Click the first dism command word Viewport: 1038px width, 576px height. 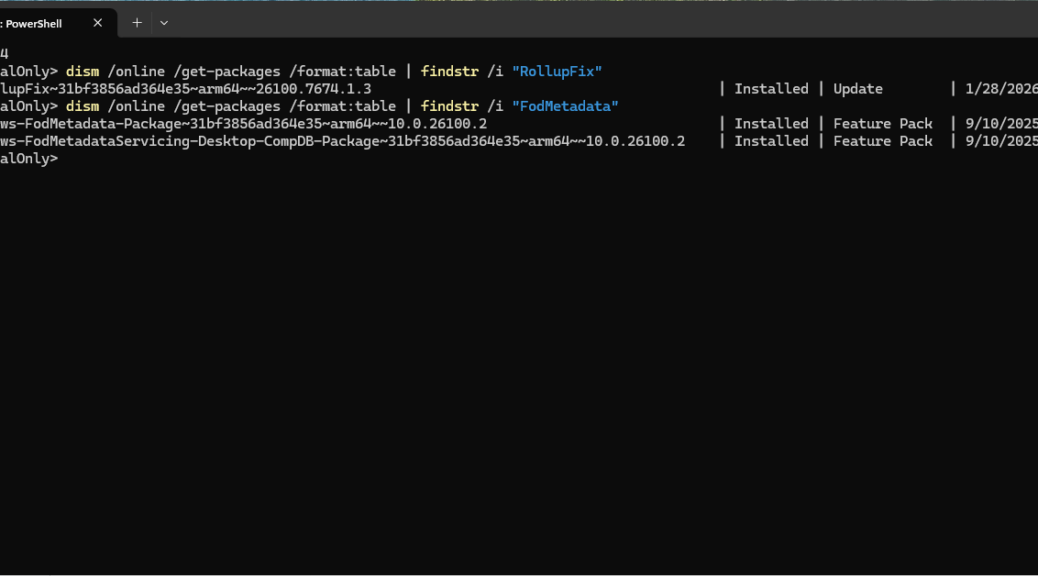point(82,71)
